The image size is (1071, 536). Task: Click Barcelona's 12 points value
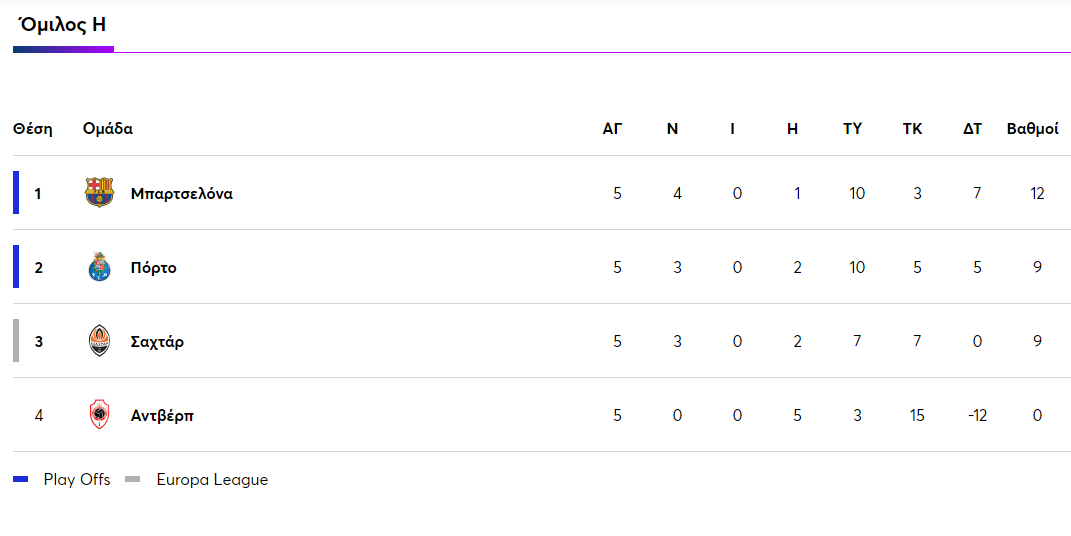pos(1037,194)
